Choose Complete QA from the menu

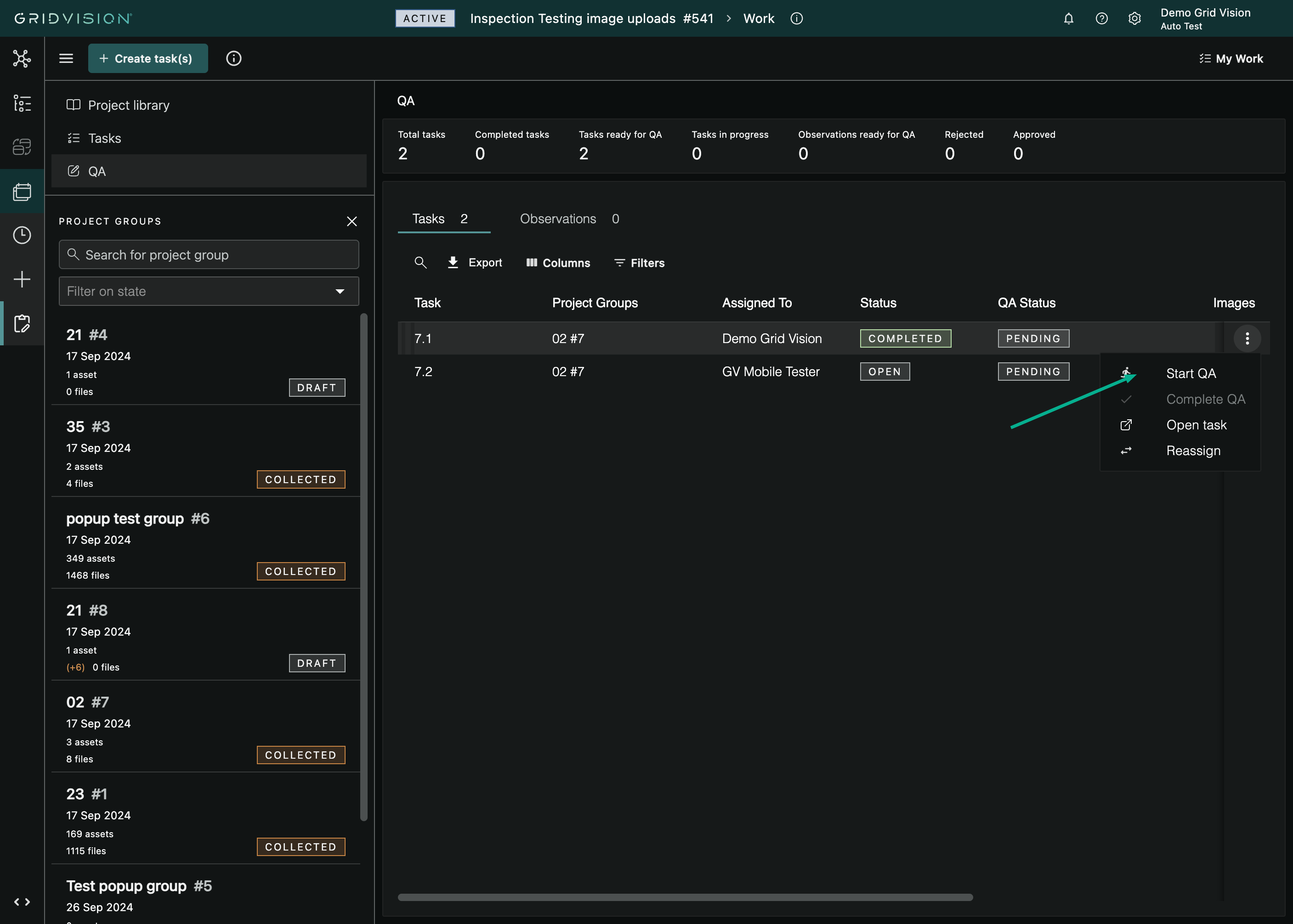pos(1180,399)
